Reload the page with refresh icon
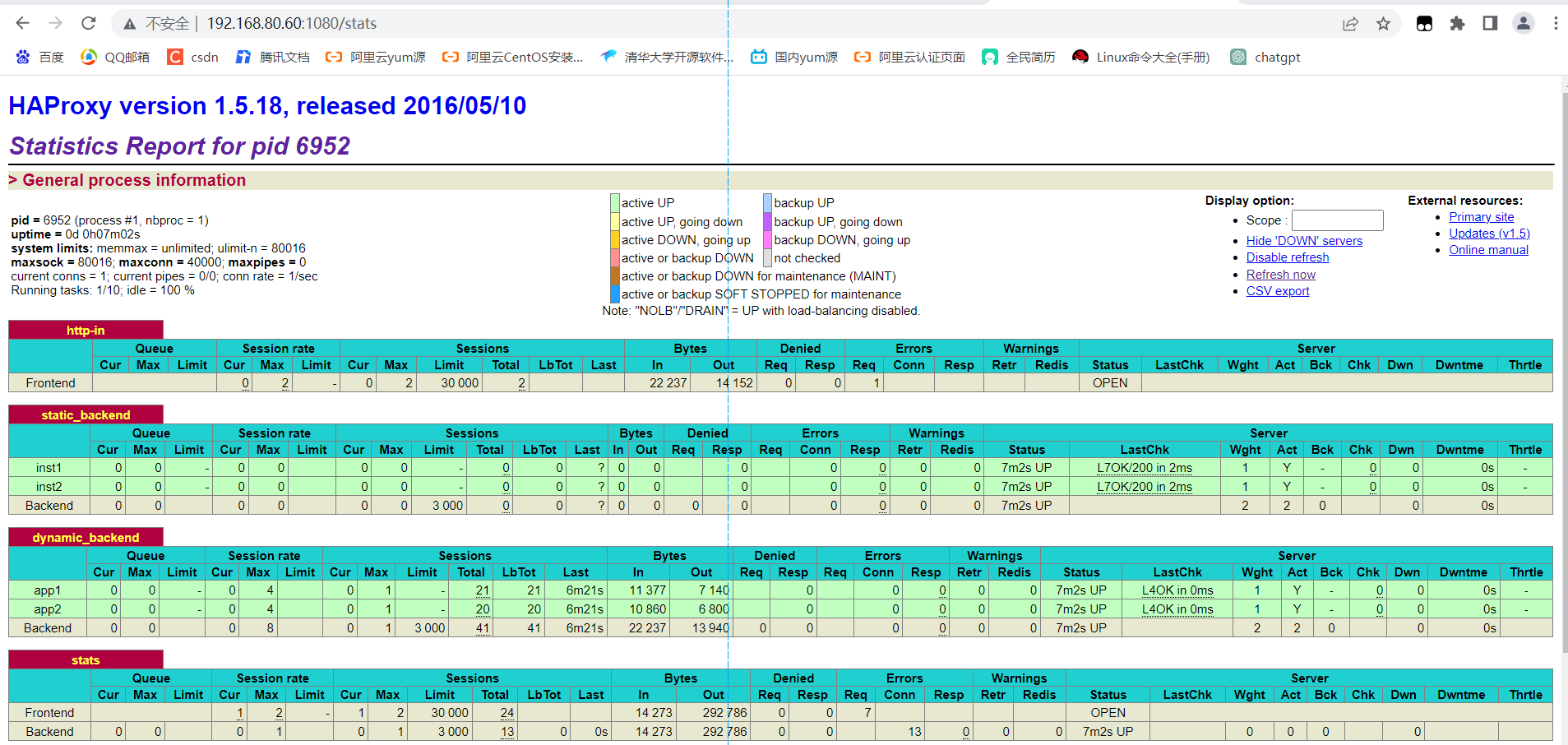 point(89,23)
